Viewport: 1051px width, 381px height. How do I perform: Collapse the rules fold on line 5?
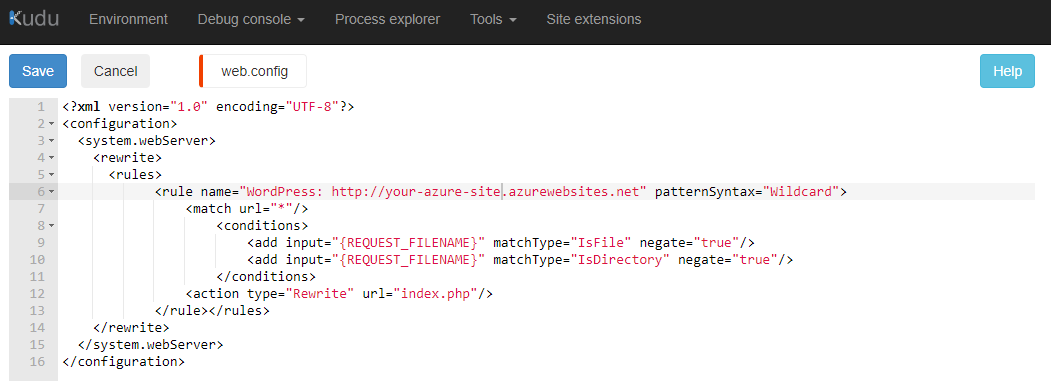[52, 175]
